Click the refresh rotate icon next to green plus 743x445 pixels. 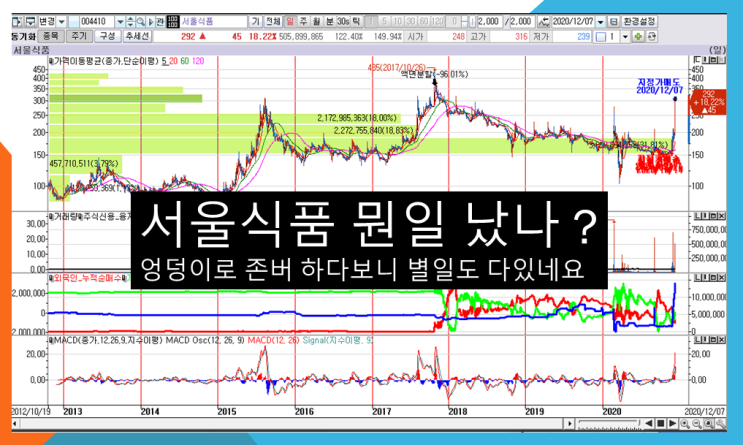(652, 36)
